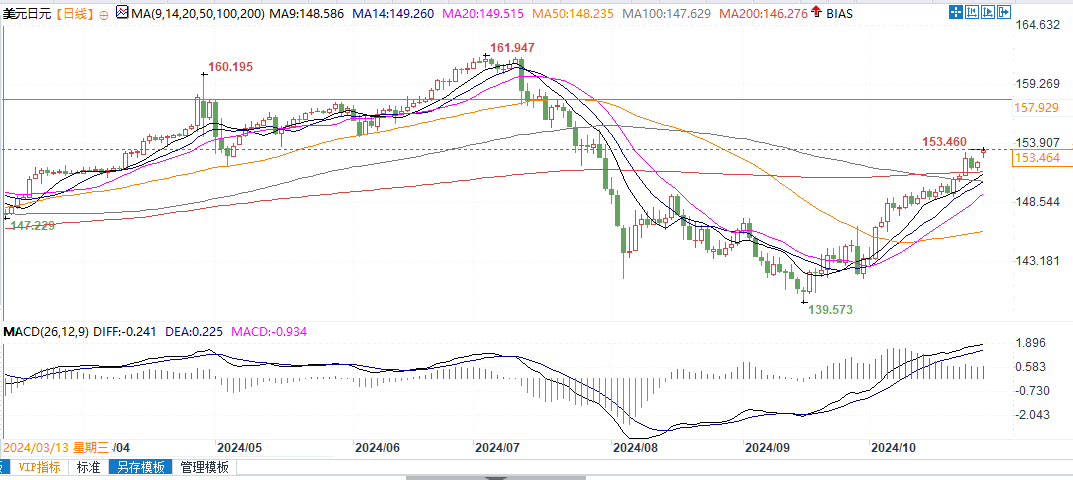Click the 161.947 peak price marker

coord(510,48)
